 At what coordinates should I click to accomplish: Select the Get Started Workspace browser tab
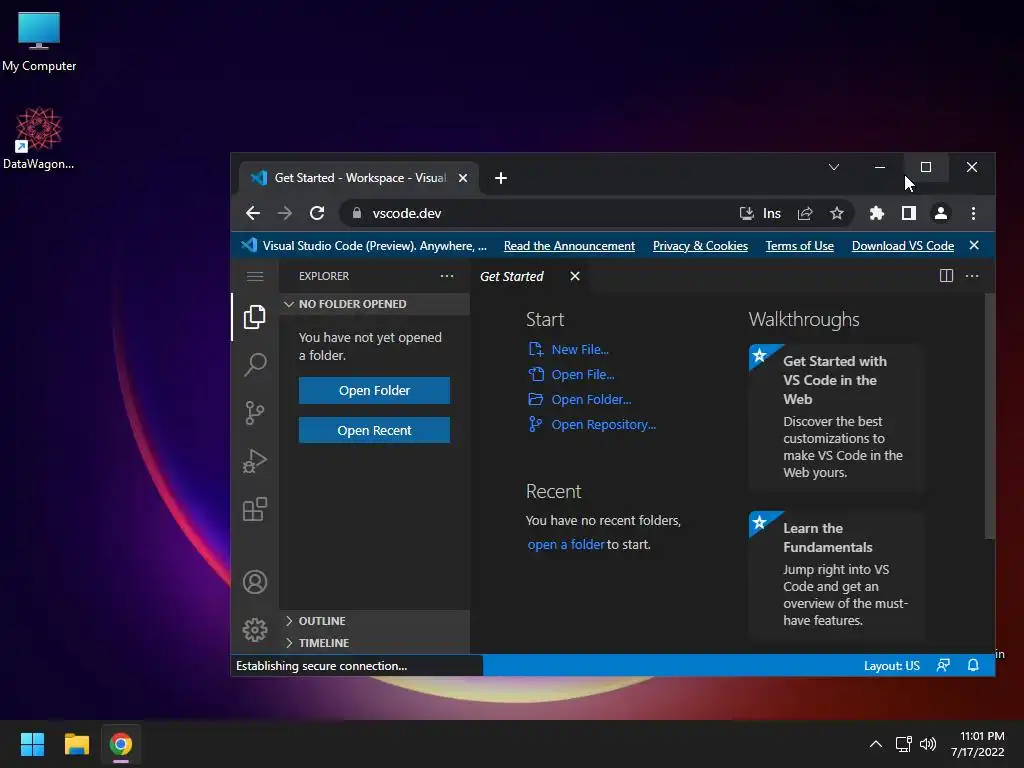tap(359, 178)
